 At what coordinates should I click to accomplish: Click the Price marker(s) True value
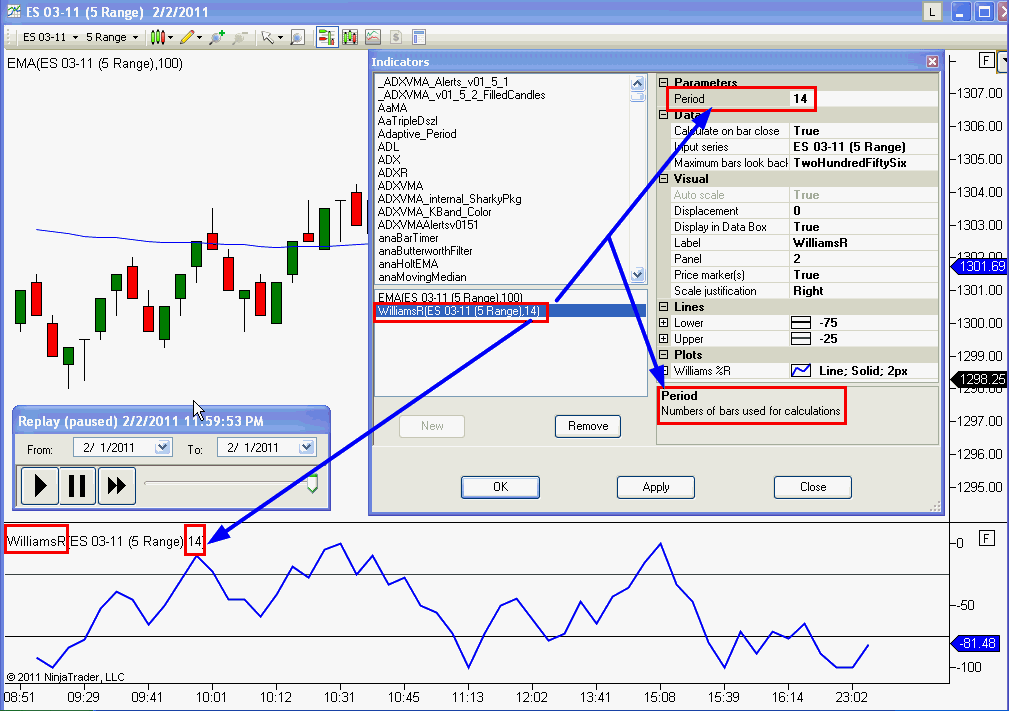864,275
